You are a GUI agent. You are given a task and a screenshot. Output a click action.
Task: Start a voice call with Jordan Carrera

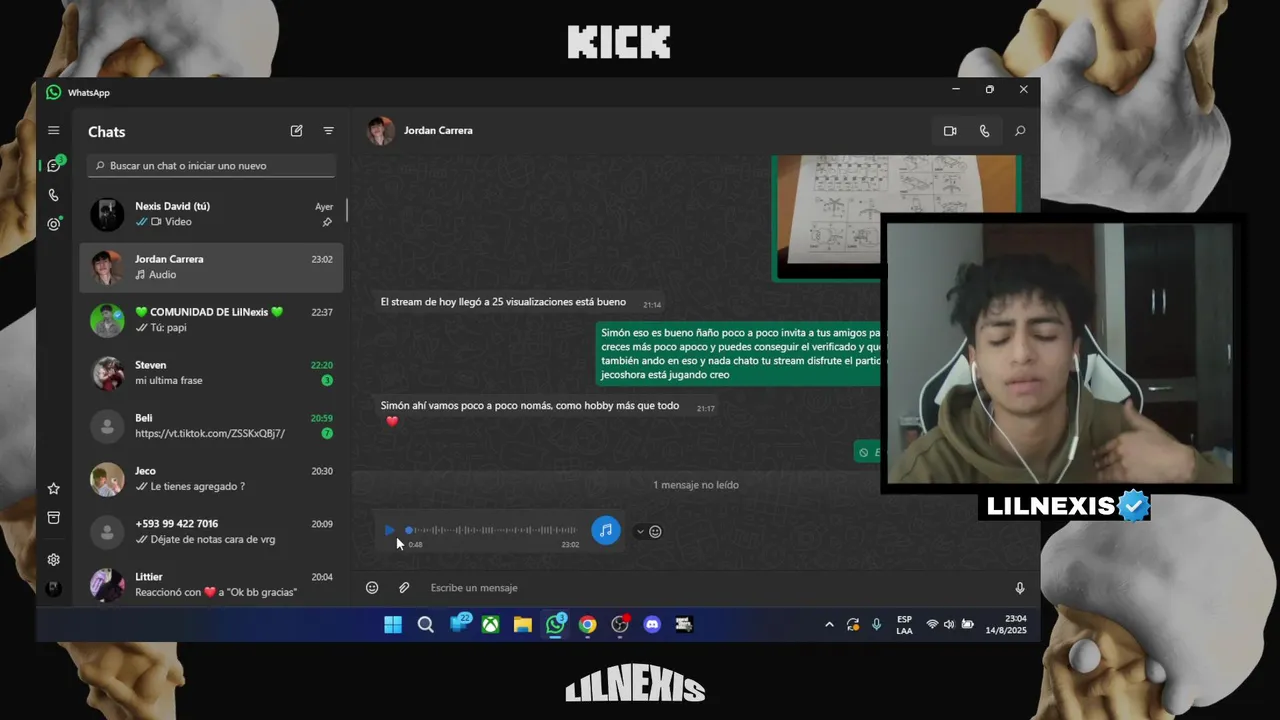coord(985,131)
